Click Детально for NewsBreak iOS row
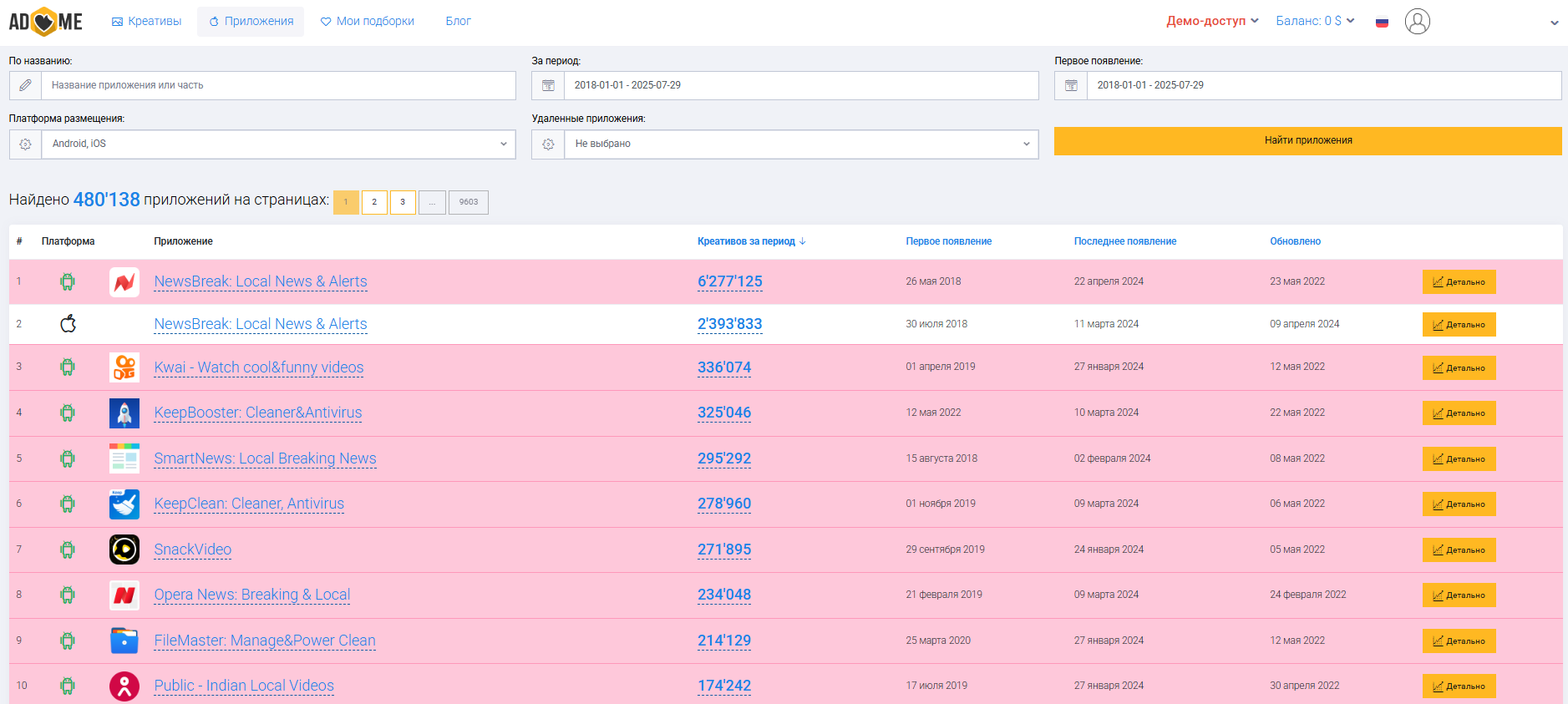 (x=1459, y=325)
